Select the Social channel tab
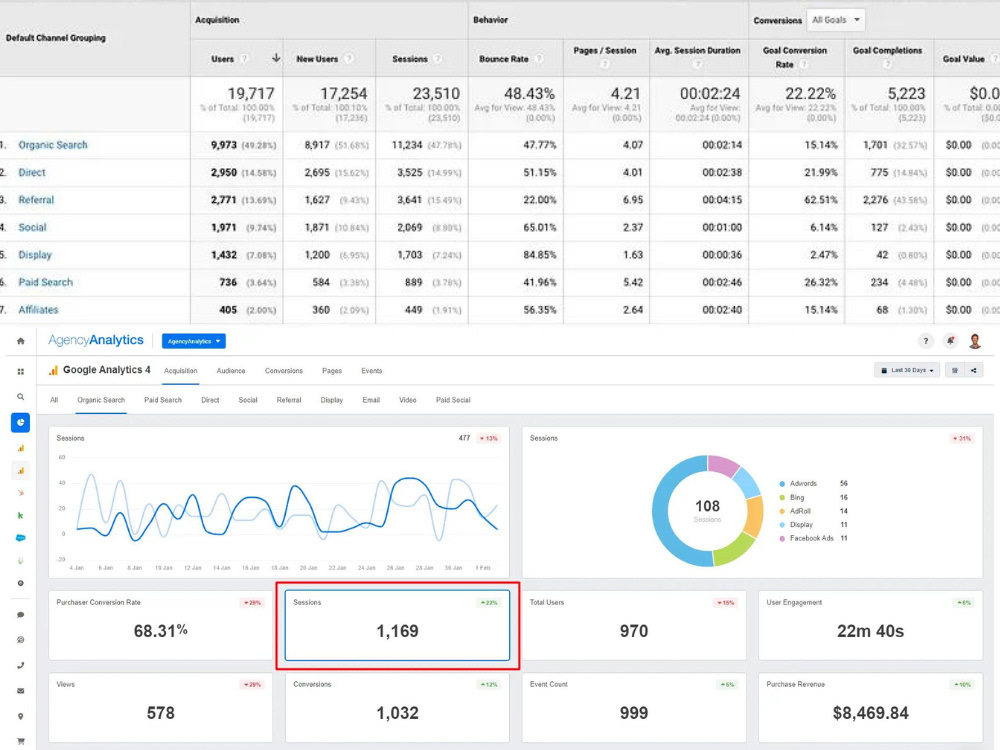The image size is (1000, 750). pyautogui.click(x=247, y=400)
